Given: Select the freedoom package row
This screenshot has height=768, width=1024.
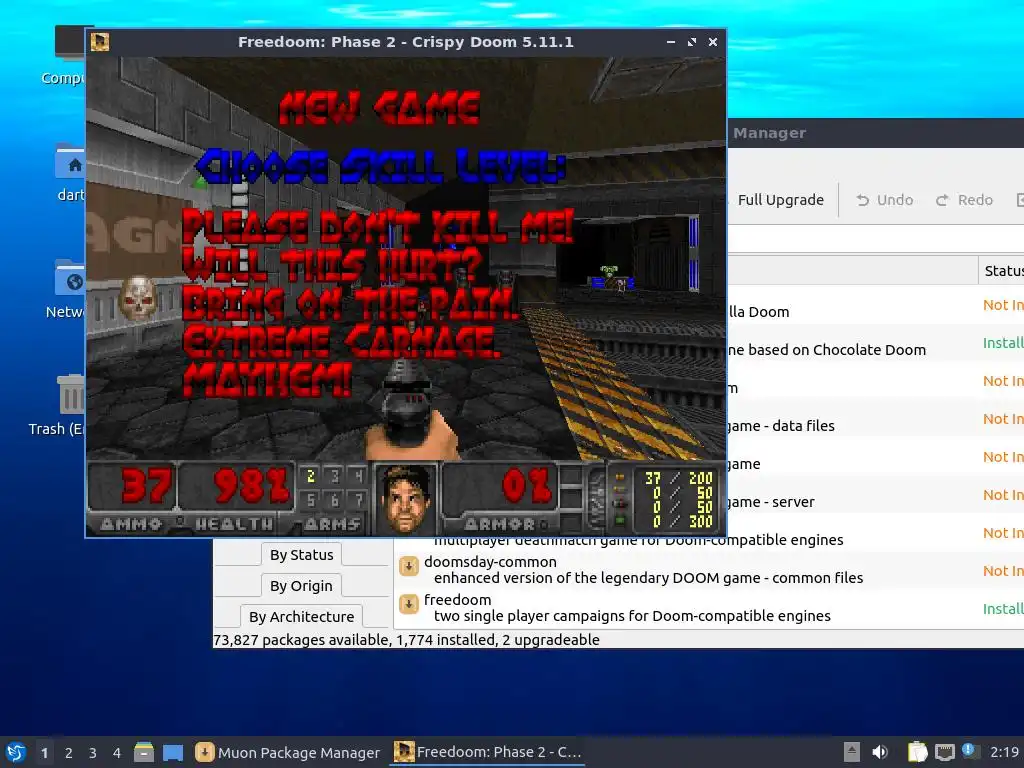Looking at the screenshot, I should [709, 608].
